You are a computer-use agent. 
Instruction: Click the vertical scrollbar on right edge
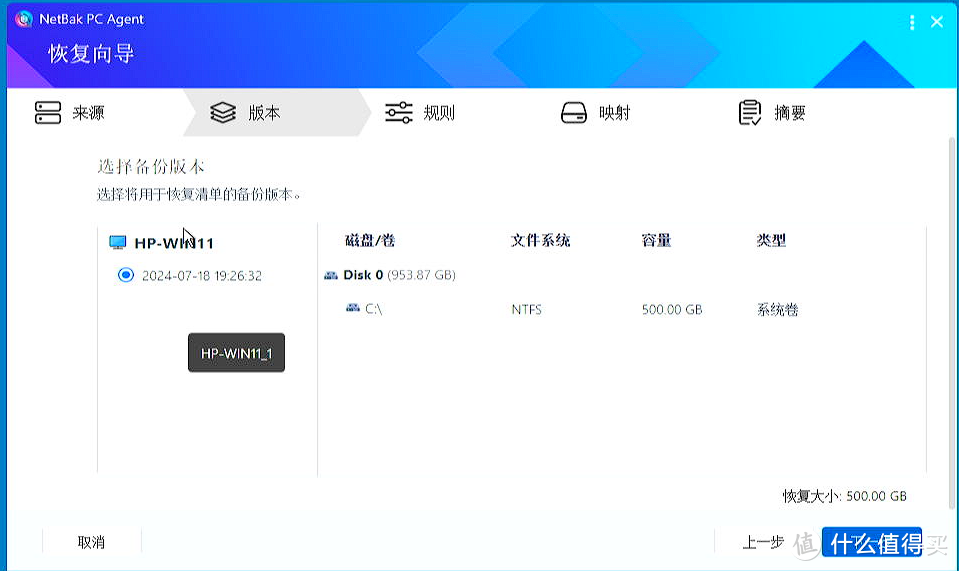(x=952, y=323)
